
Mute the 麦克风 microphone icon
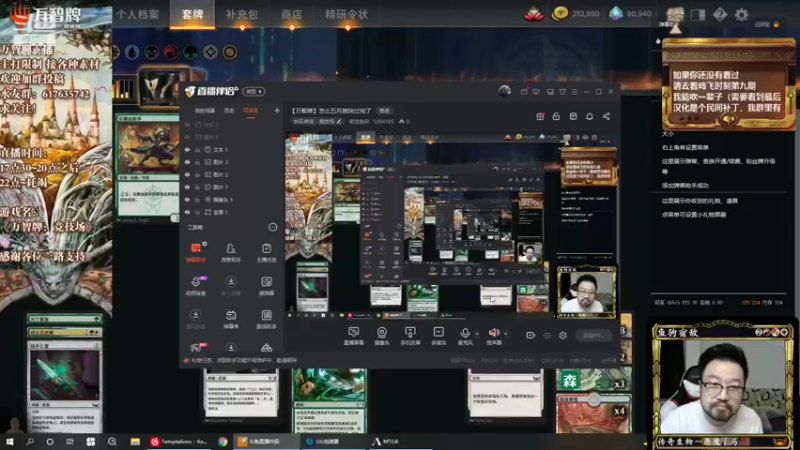point(465,333)
